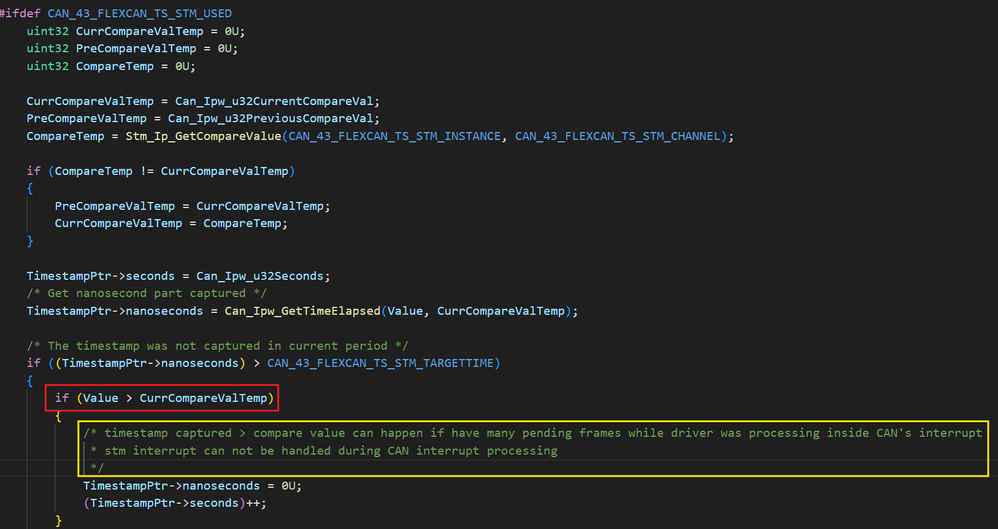
Task: Click the macro CAN_43_FLEXCAN_TS_STM_TARGETTIME
Action: pos(380,363)
